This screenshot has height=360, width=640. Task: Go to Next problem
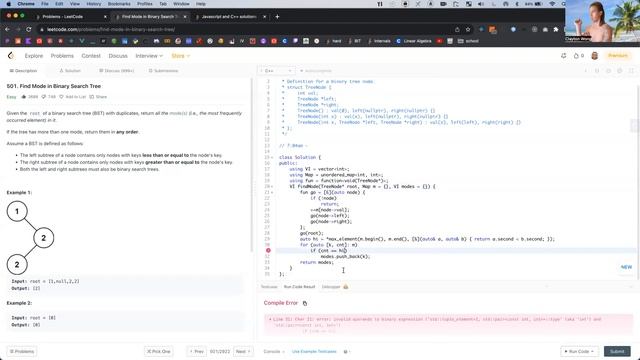(243, 351)
